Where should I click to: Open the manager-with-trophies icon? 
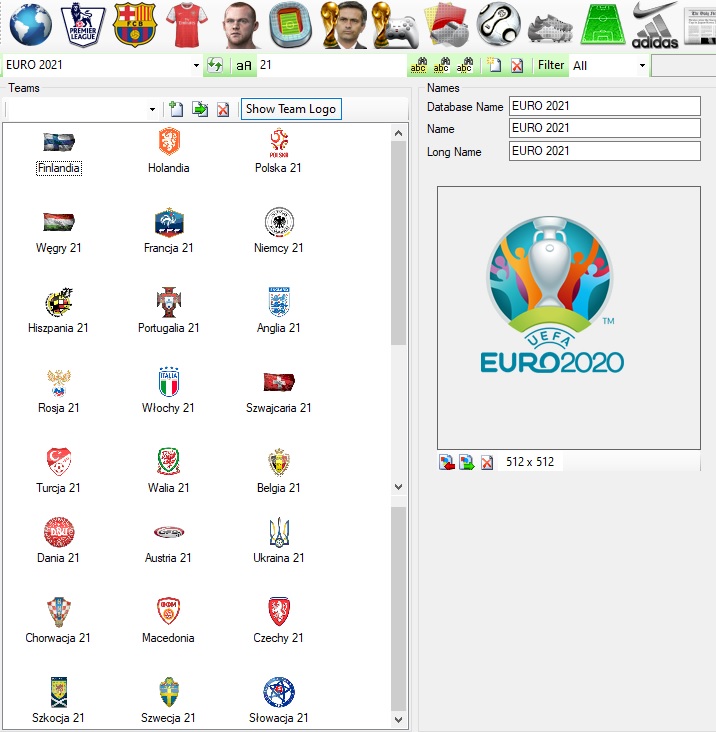[344, 24]
